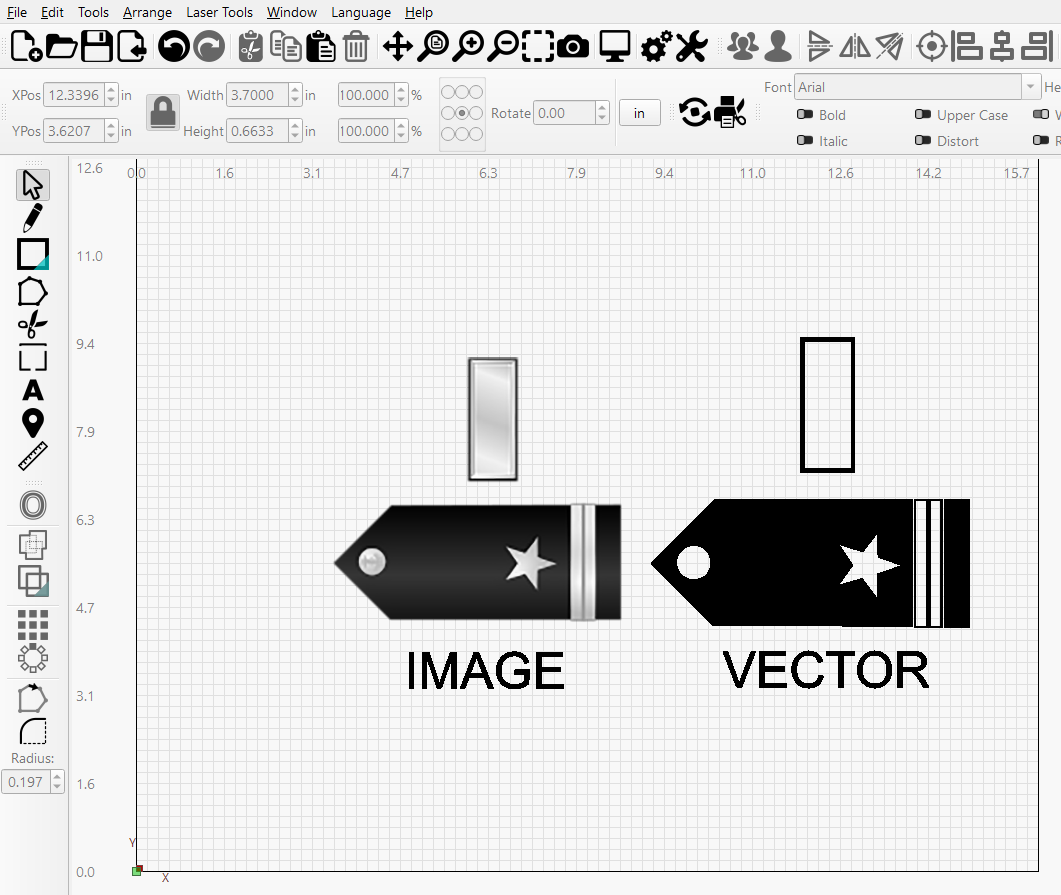Enable the Upper Case switch
The image size is (1061, 895).
click(x=922, y=114)
